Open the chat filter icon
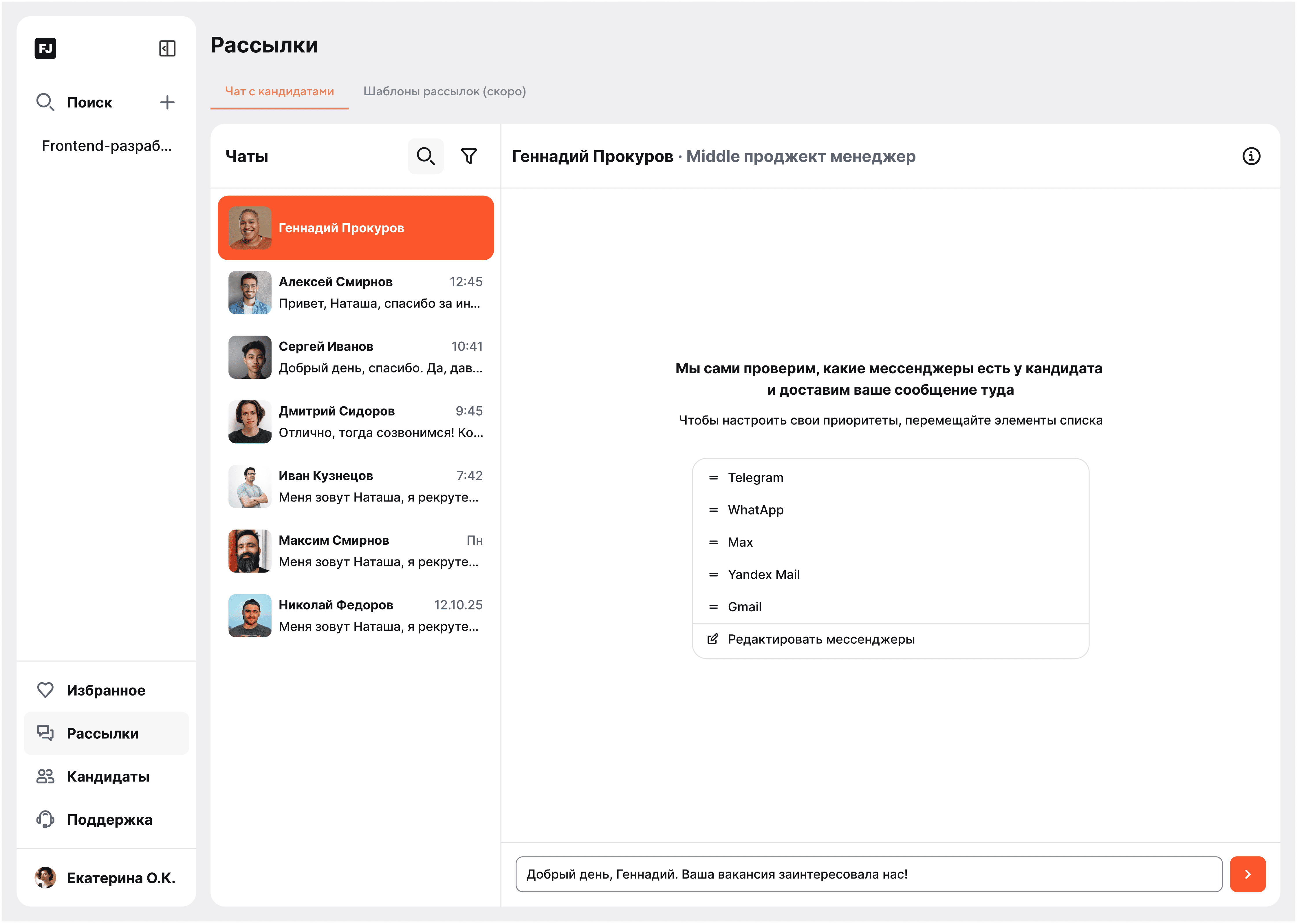Viewport: 1297px width, 924px height. click(469, 155)
